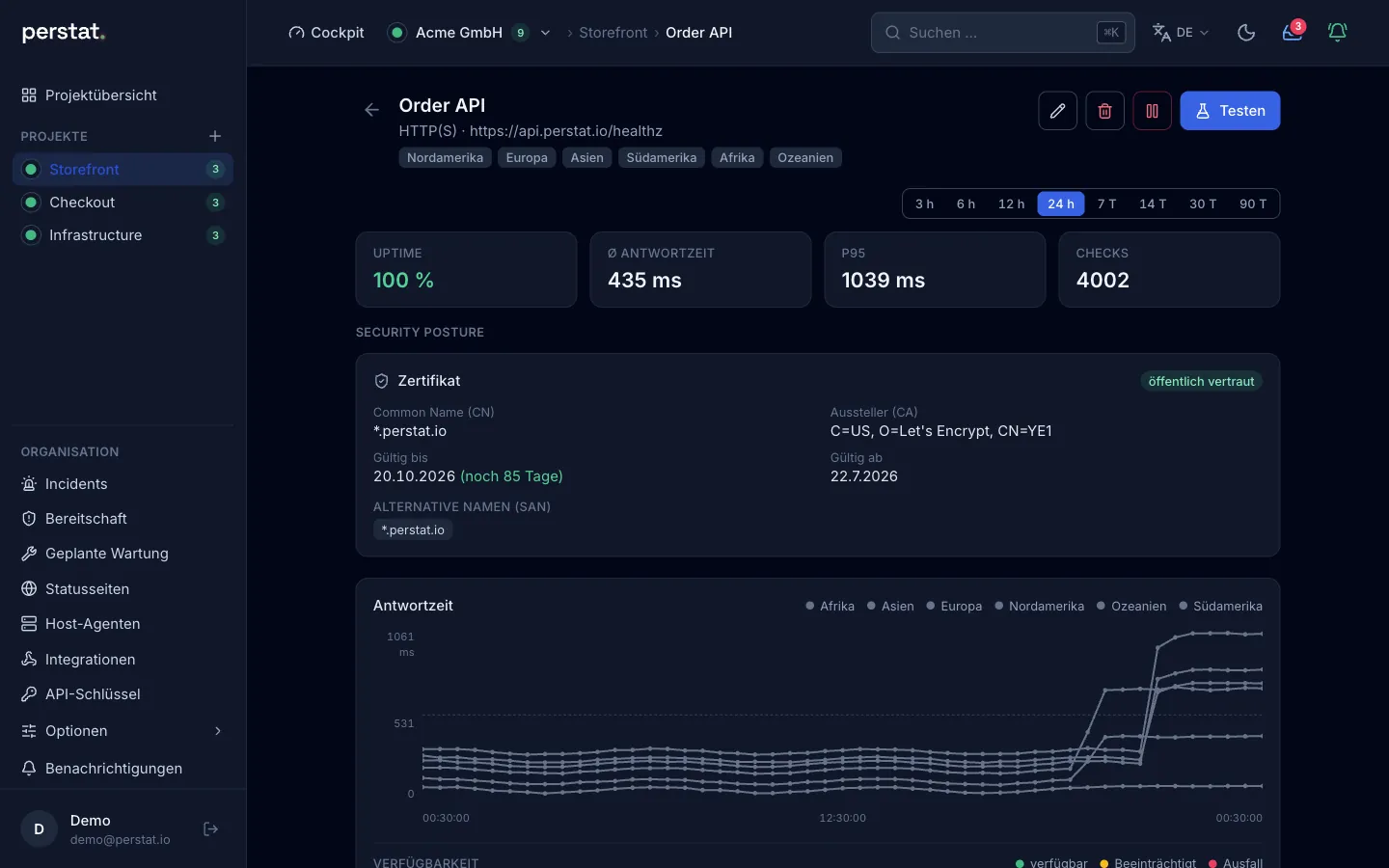Click the logout icon next to Demo

click(211, 829)
